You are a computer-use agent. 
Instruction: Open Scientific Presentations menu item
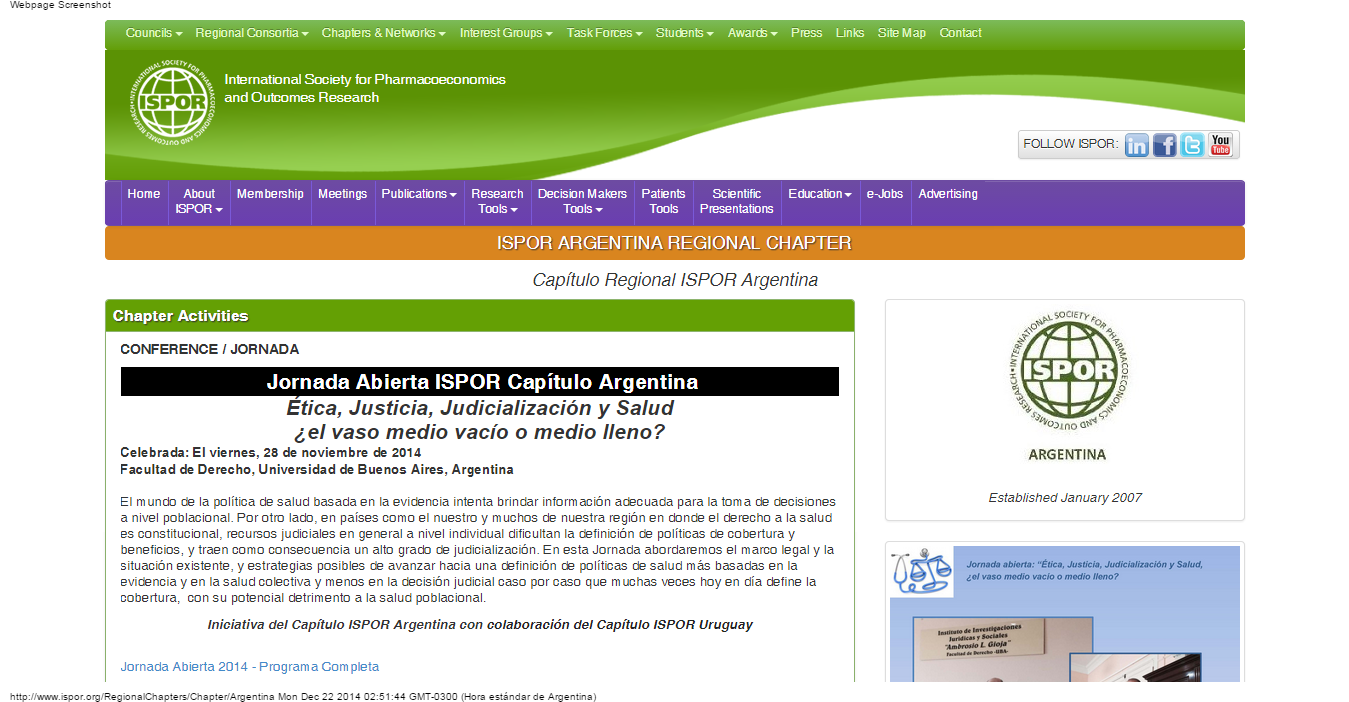pos(737,202)
